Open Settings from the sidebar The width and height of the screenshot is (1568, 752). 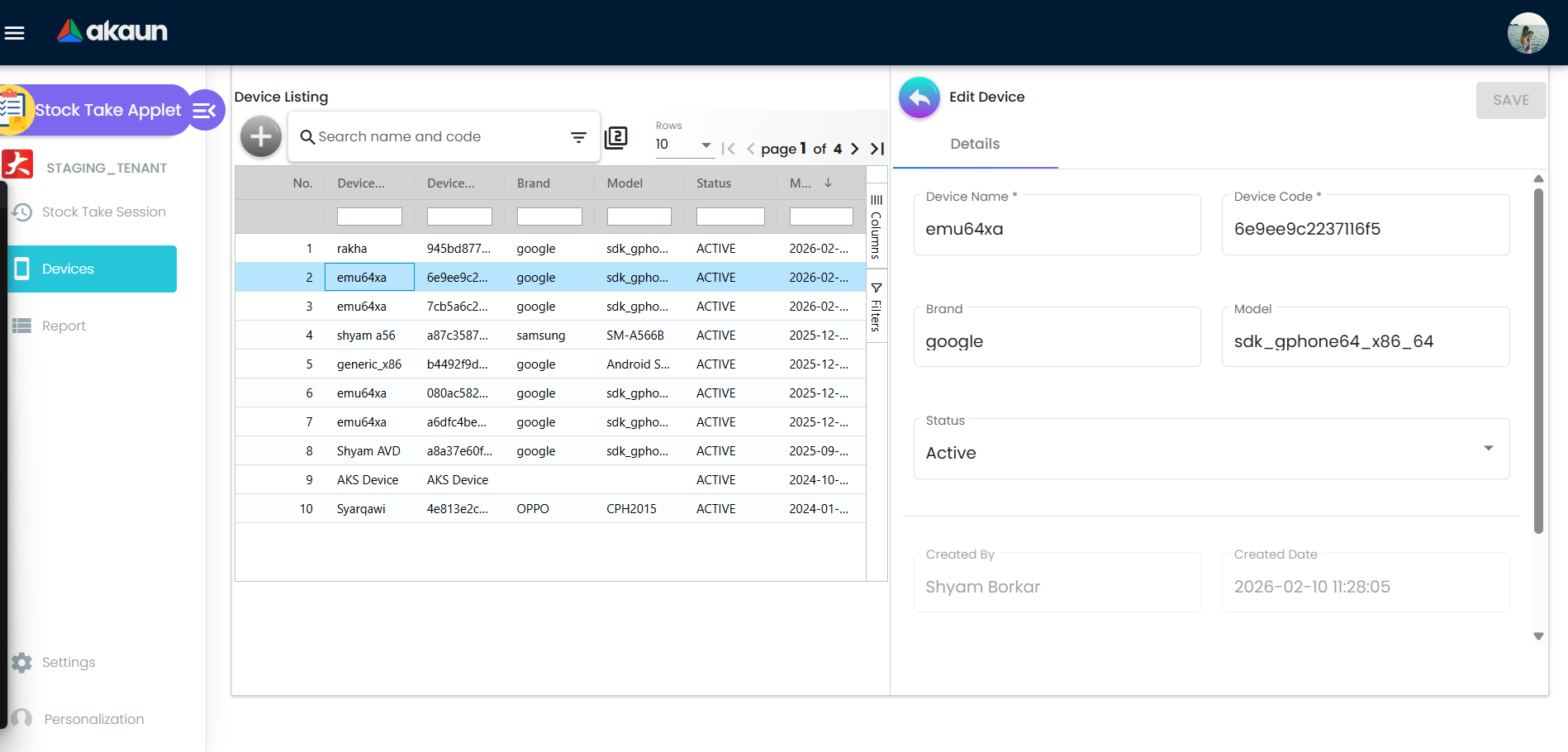click(x=68, y=662)
